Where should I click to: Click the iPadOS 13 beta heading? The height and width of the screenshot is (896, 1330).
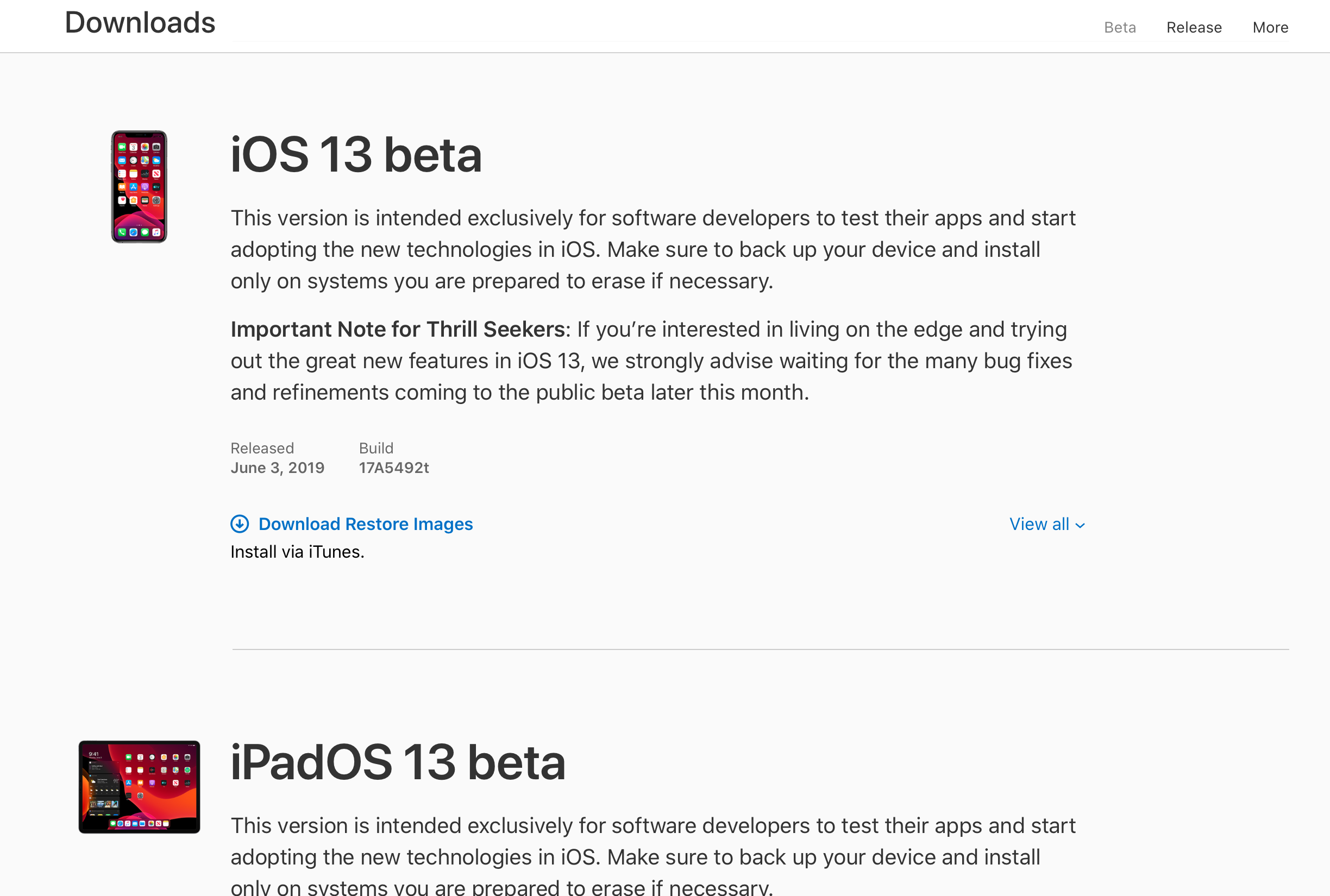coord(398,762)
